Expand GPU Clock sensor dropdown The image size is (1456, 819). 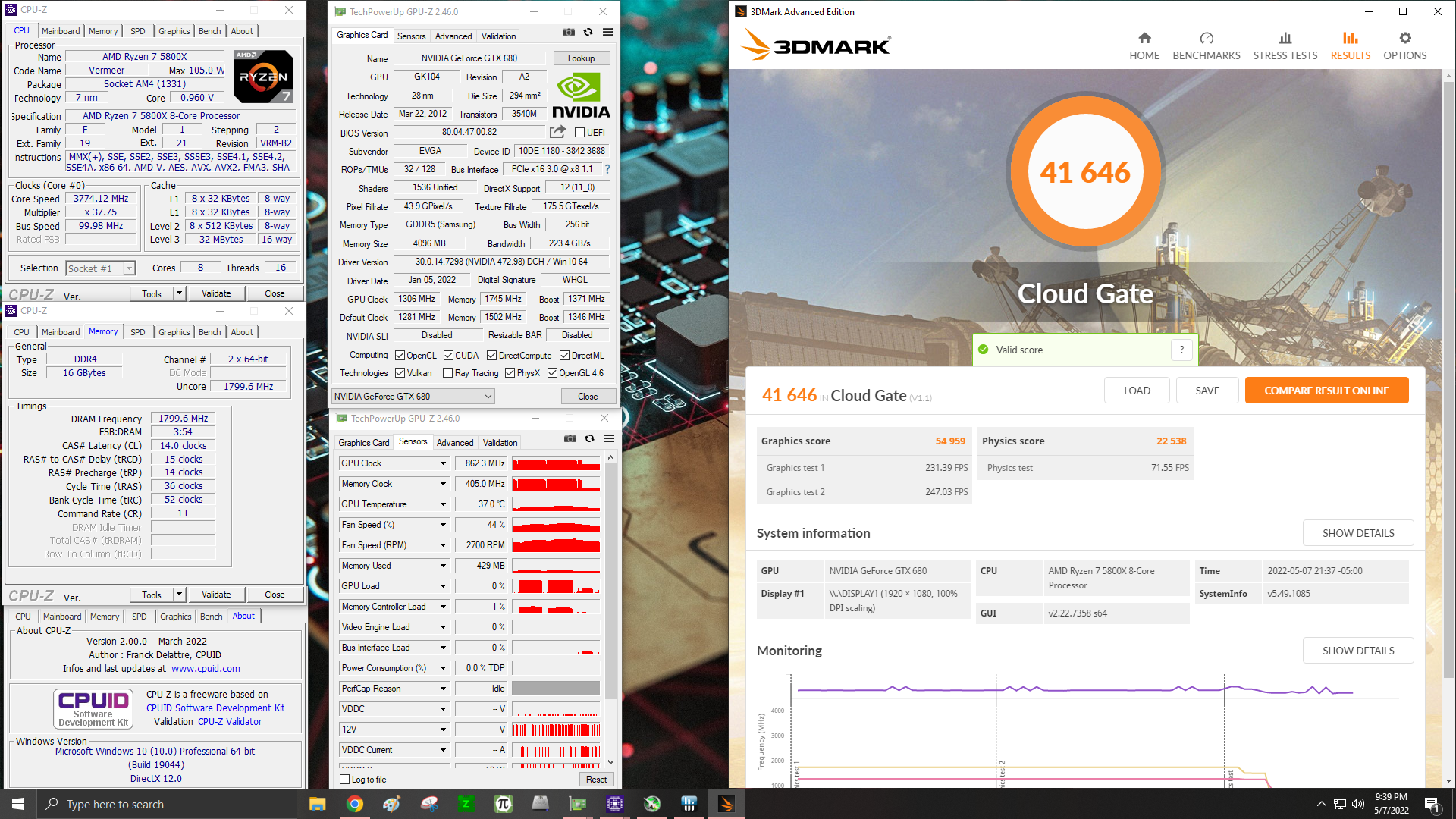tap(443, 463)
